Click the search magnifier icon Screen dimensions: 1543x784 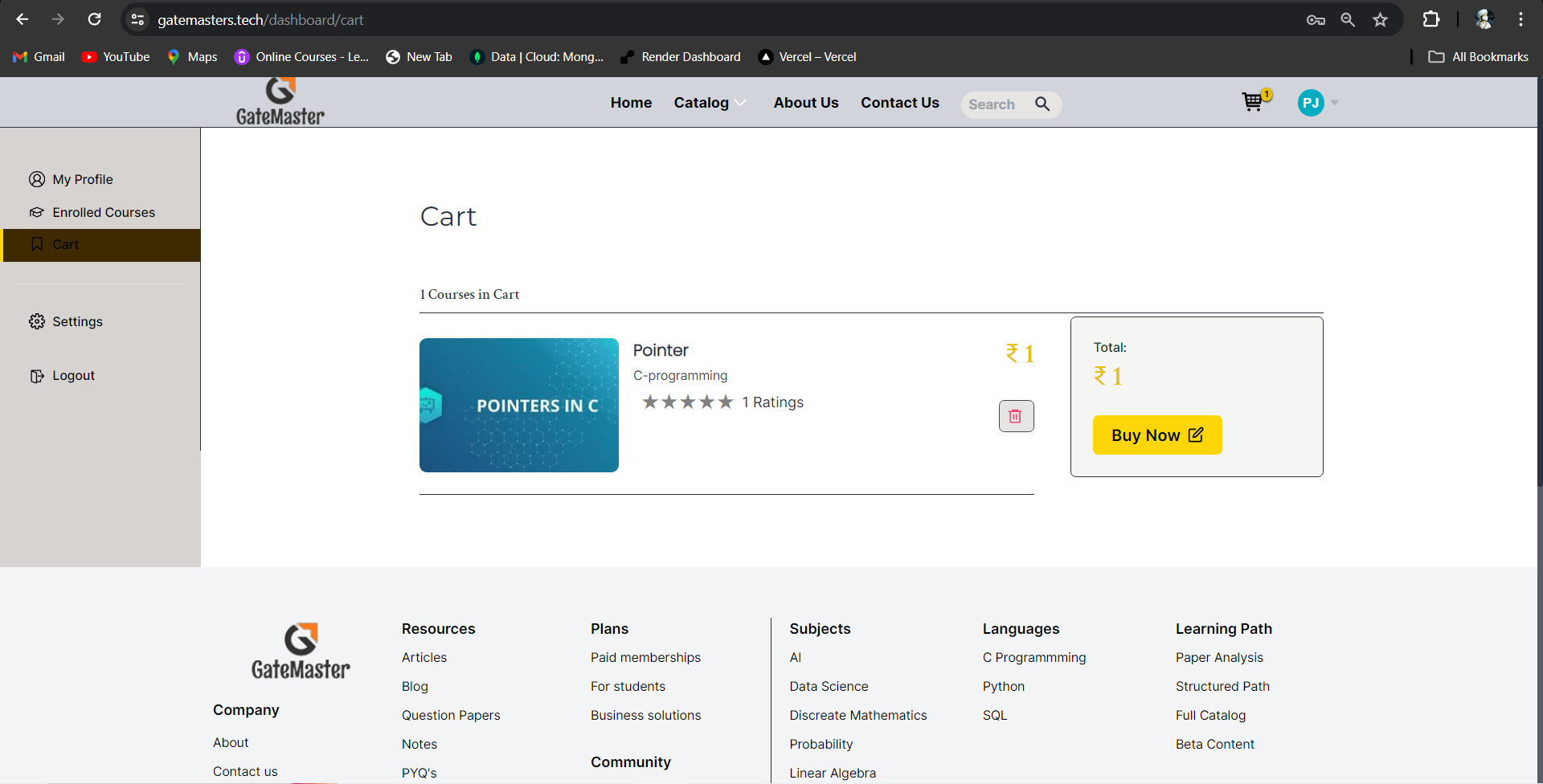[1042, 104]
